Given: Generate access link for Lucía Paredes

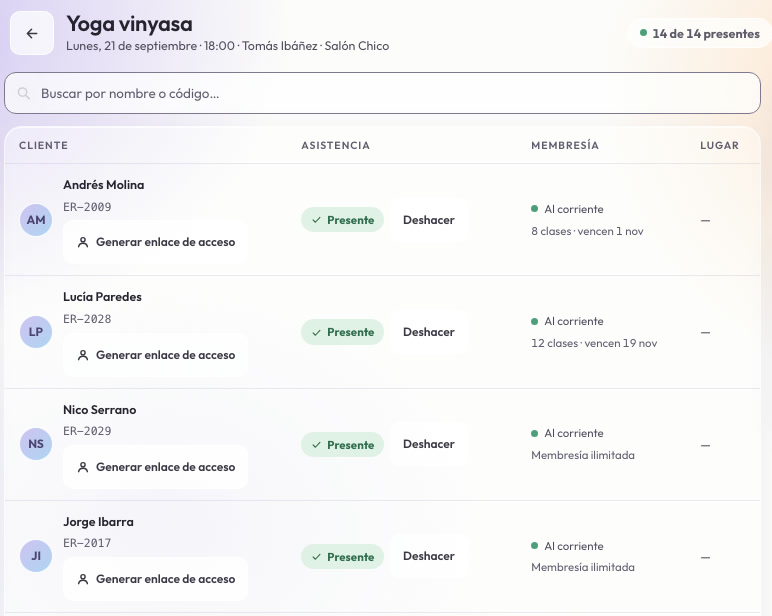Looking at the screenshot, I should click(156, 355).
